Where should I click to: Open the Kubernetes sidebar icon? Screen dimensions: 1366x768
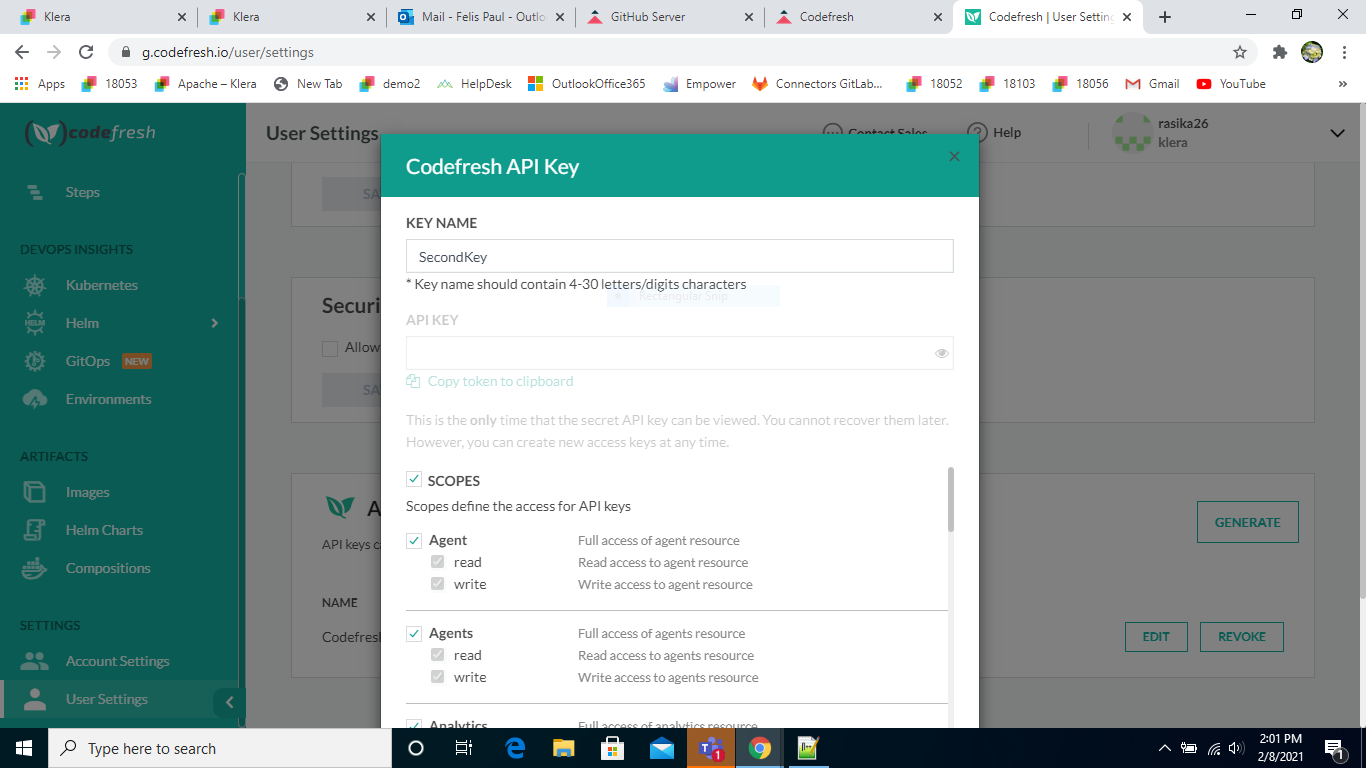point(35,285)
